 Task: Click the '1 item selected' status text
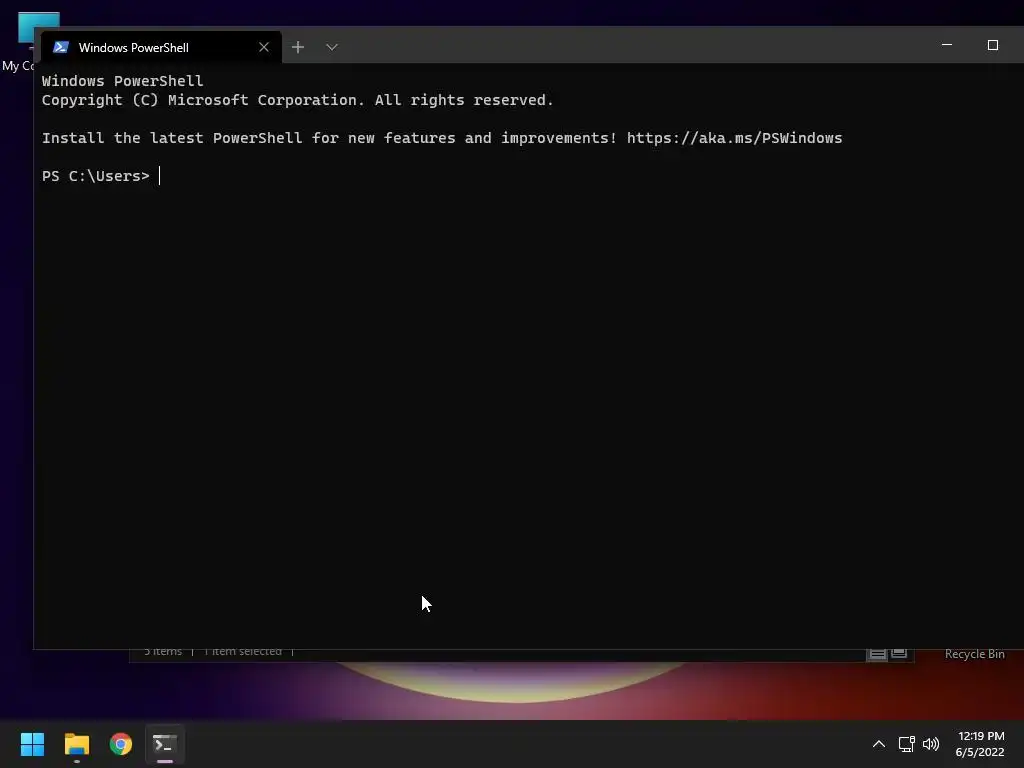(243, 652)
